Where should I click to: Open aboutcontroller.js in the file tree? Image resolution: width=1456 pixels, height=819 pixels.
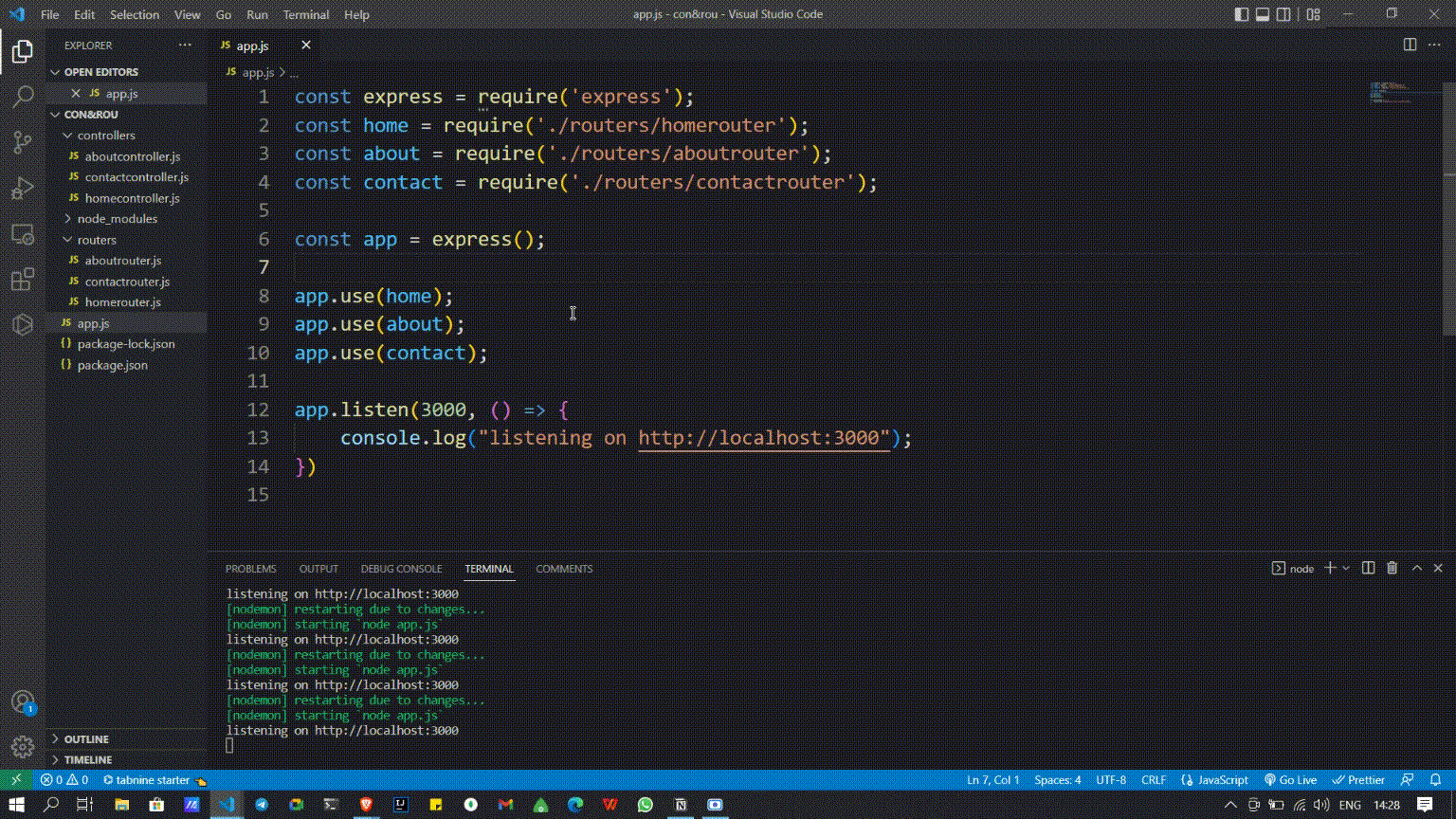tap(133, 156)
